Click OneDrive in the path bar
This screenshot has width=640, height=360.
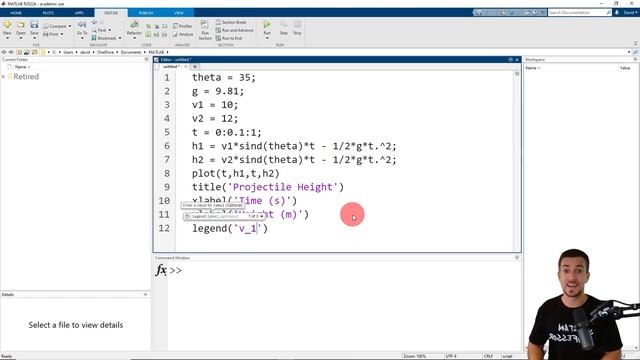point(105,52)
